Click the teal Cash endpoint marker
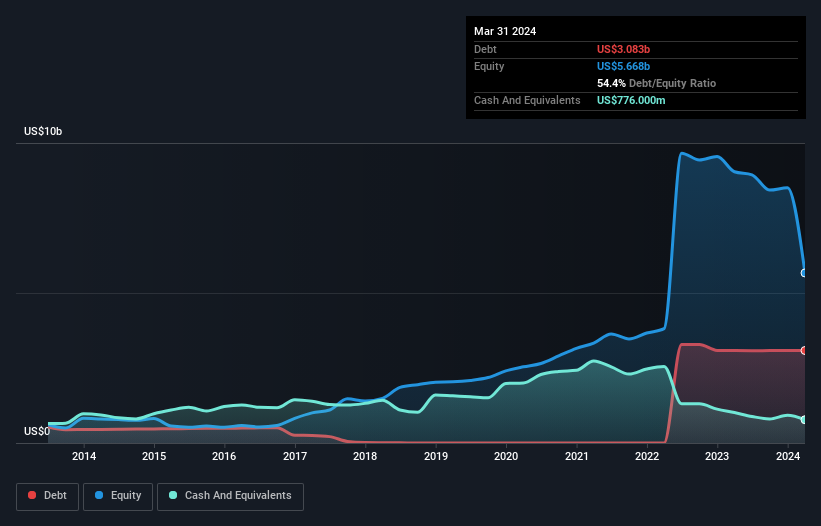The height and width of the screenshot is (526, 821). click(804, 420)
